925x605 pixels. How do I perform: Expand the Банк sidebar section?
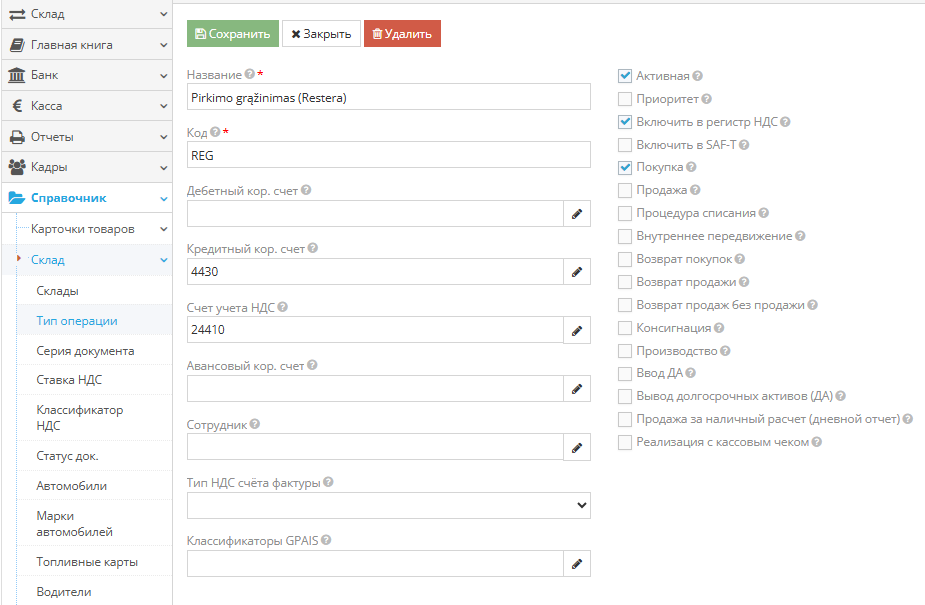click(87, 75)
